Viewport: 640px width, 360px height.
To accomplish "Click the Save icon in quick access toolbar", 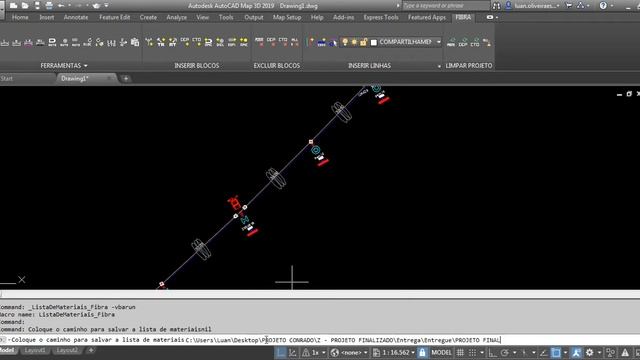I will tap(37, 6).
